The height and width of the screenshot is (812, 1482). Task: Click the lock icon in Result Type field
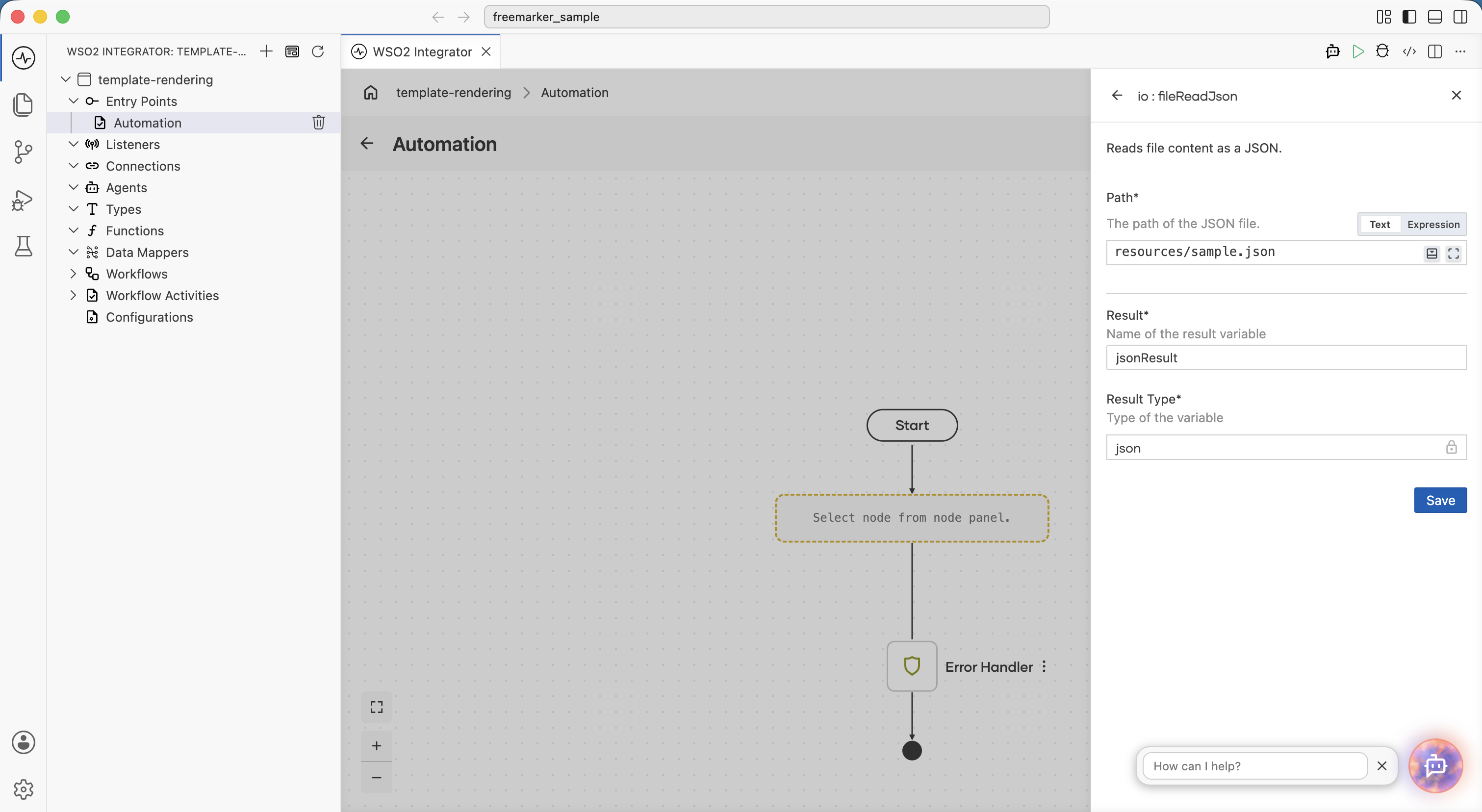point(1452,447)
